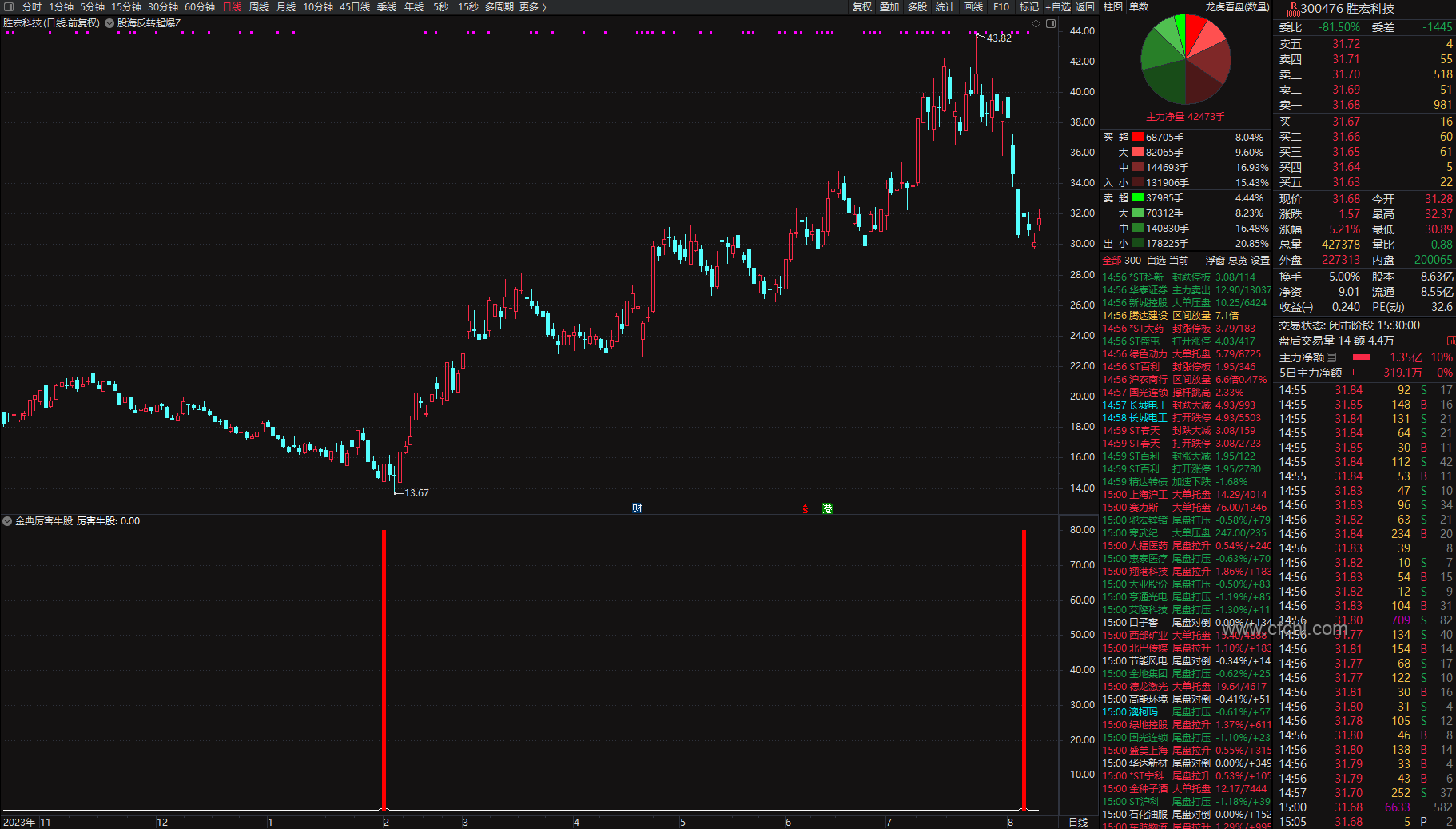This screenshot has width=1456, height=829.
Task: Click the red signal bar in August
Action: tap(1024, 670)
